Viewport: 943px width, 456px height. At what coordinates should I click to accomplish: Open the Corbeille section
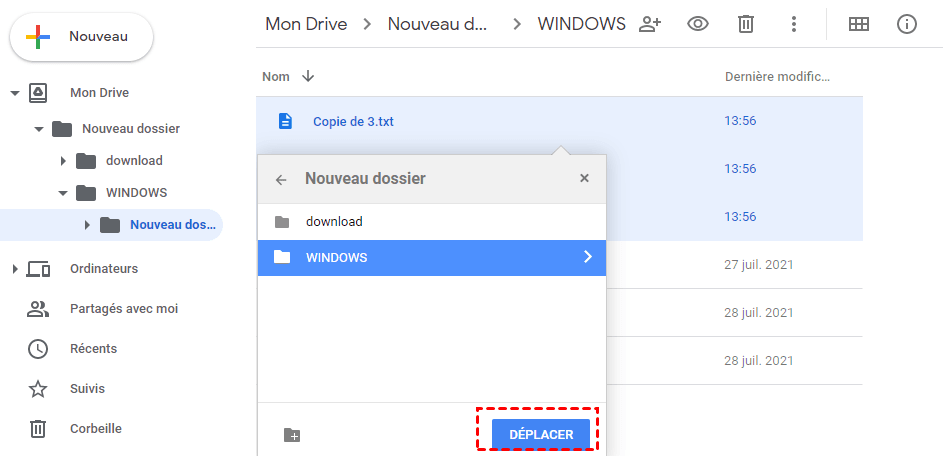click(95, 429)
